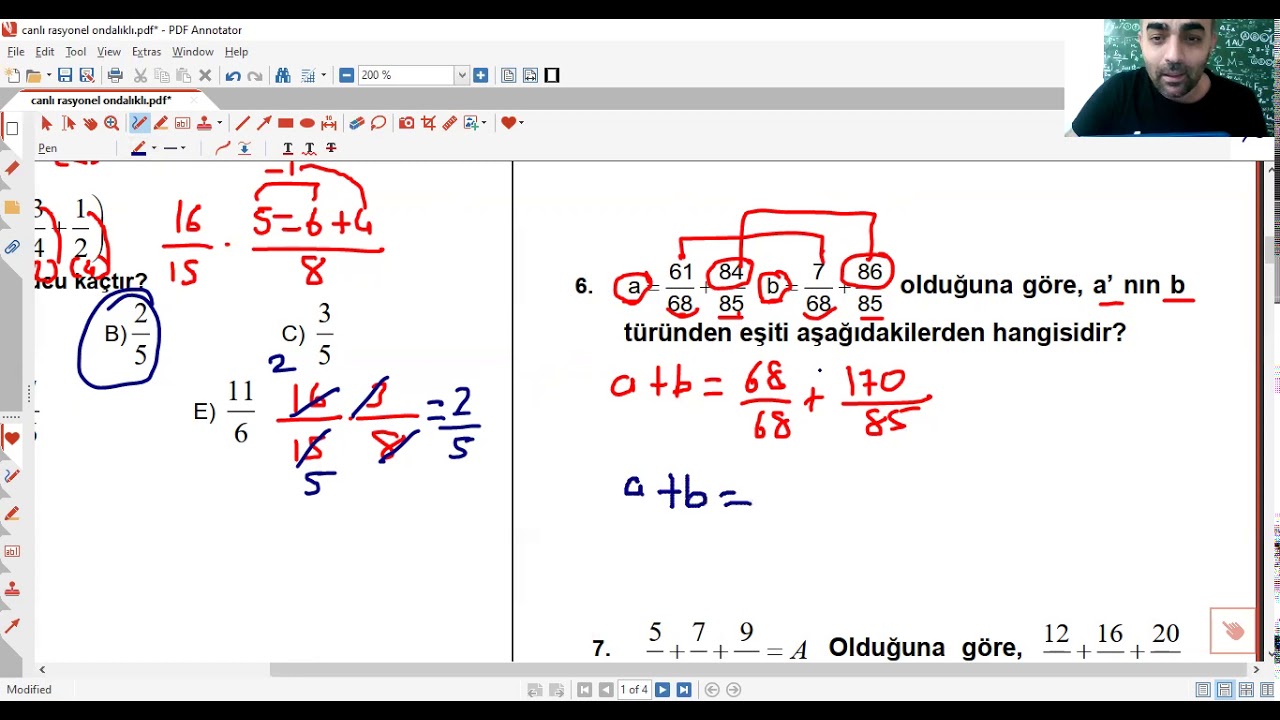
Task: Expand the Stamp tool dropdown arrow
Action: [x=219, y=123]
